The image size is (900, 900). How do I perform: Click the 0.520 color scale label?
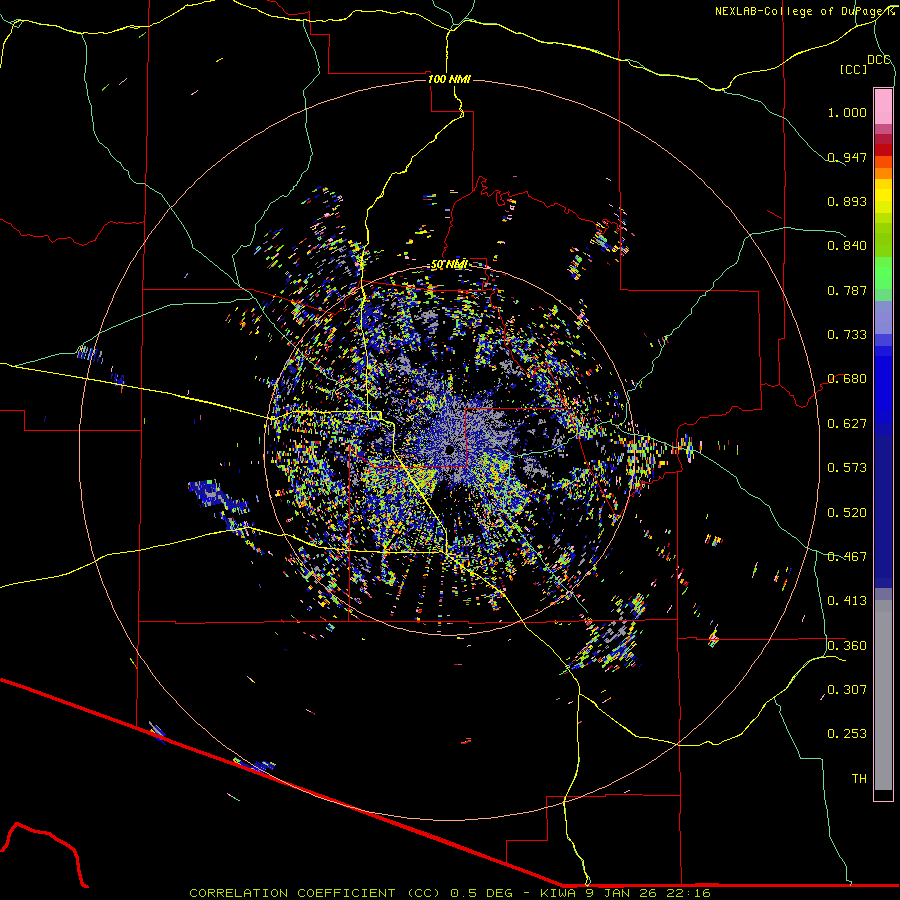click(x=847, y=513)
